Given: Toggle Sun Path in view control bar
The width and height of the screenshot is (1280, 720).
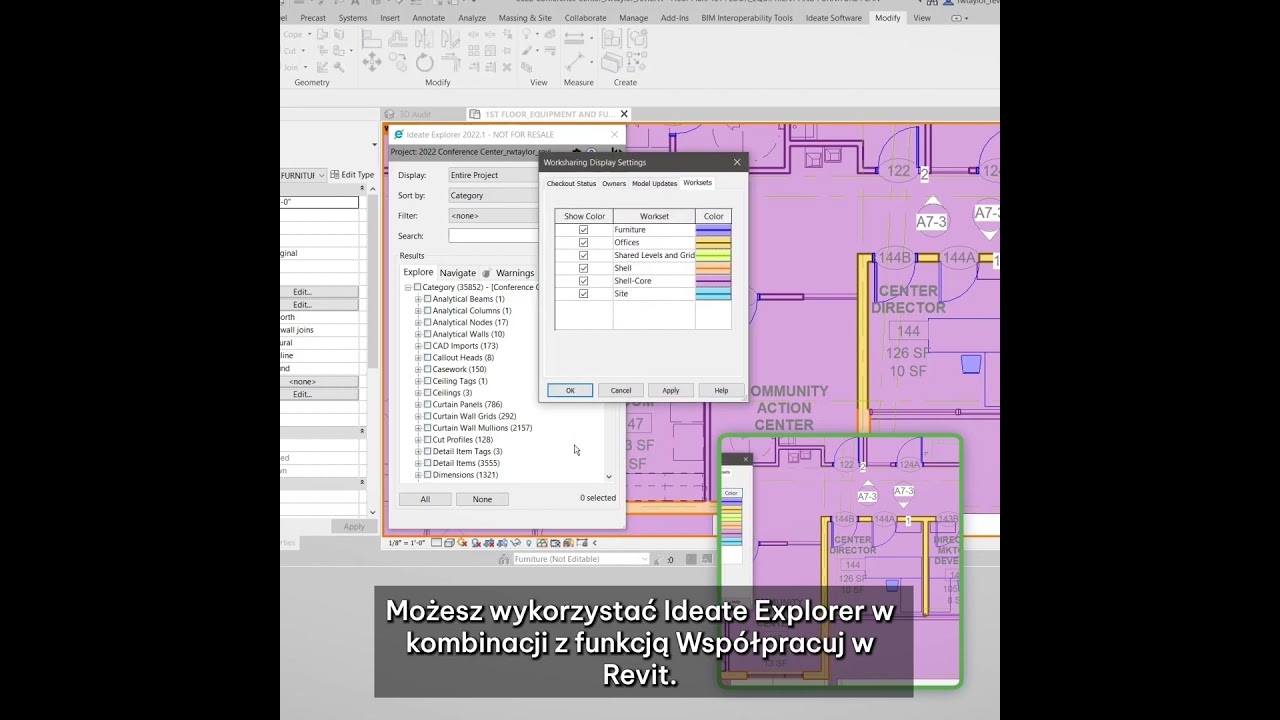Looking at the screenshot, I should pyautogui.click(x=462, y=542).
